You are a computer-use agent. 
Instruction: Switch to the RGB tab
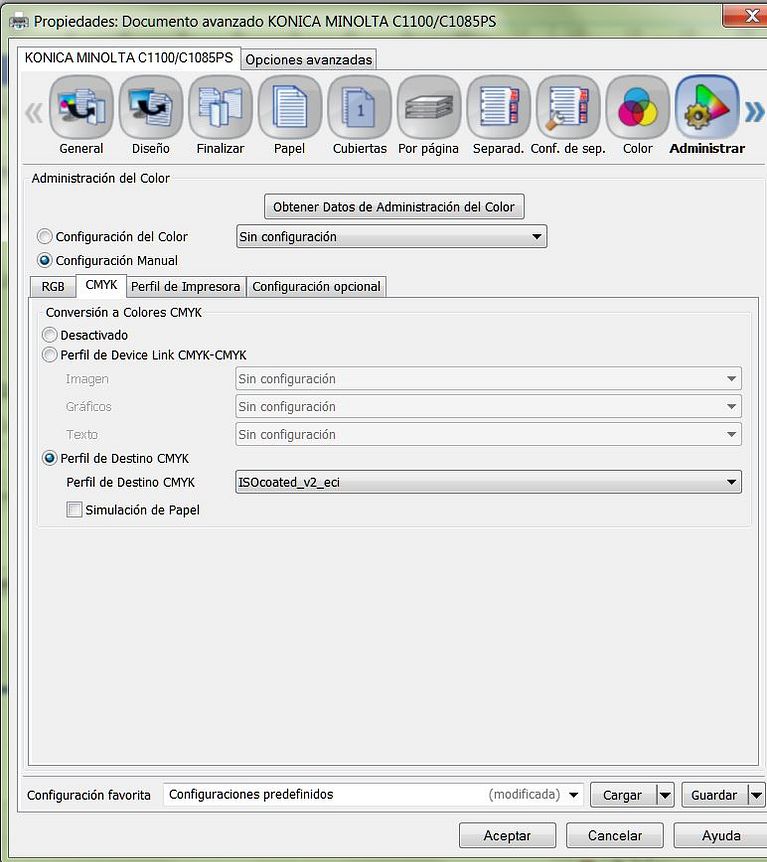[x=53, y=286]
